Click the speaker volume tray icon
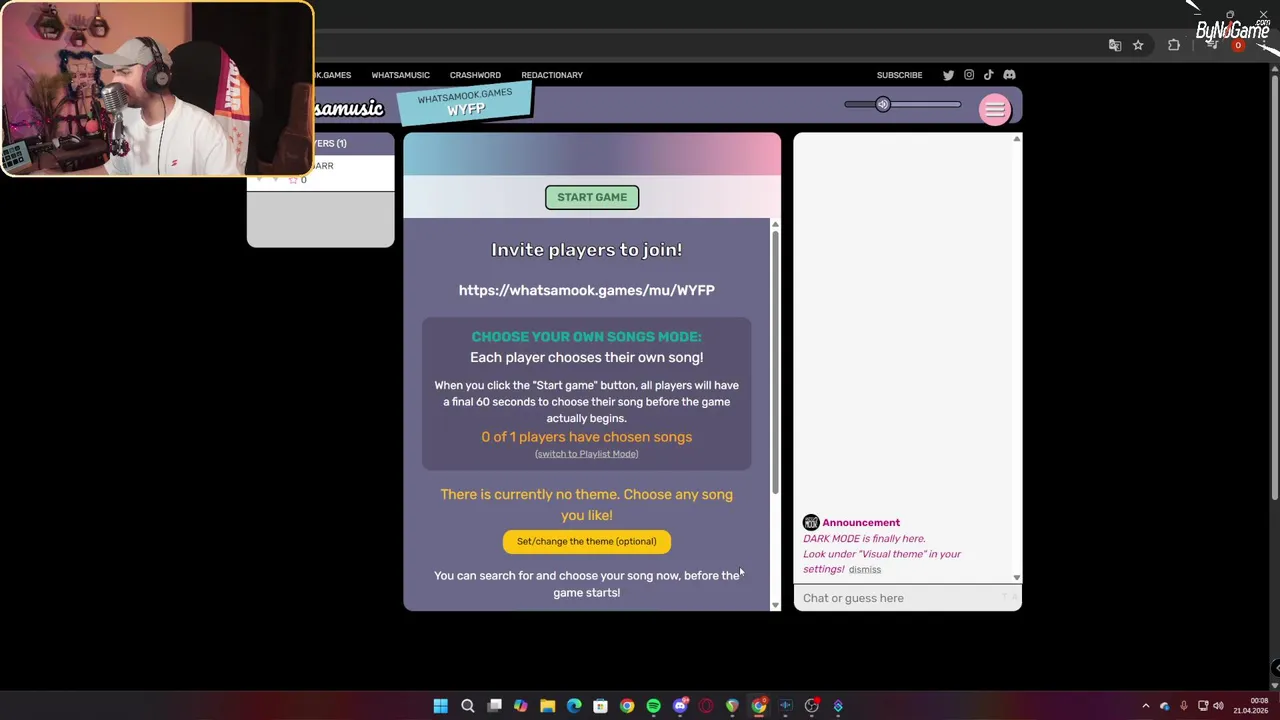Viewport: 1280px width, 720px height. click(x=1218, y=706)
